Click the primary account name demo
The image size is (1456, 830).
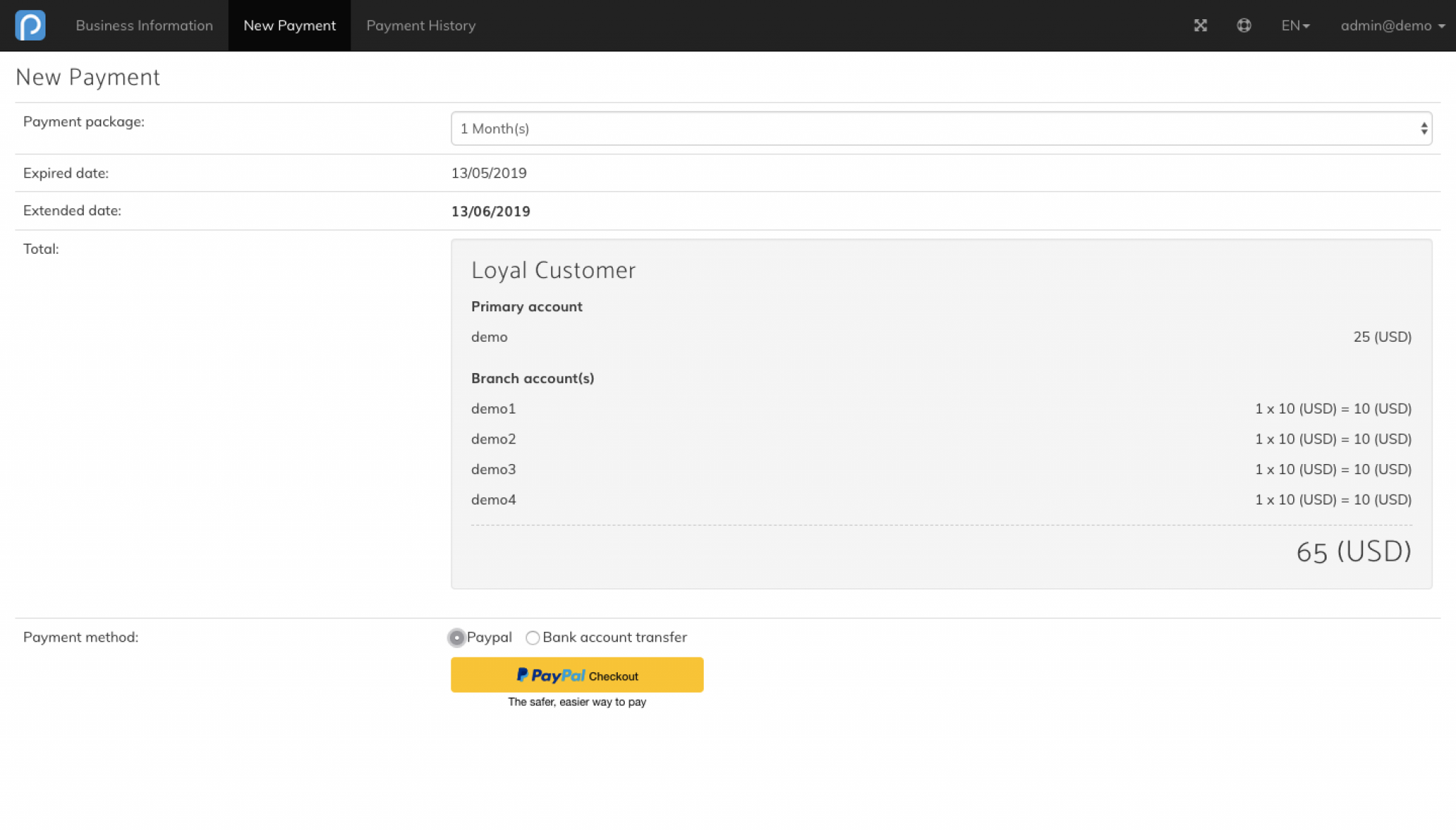(x=489, y=337)
